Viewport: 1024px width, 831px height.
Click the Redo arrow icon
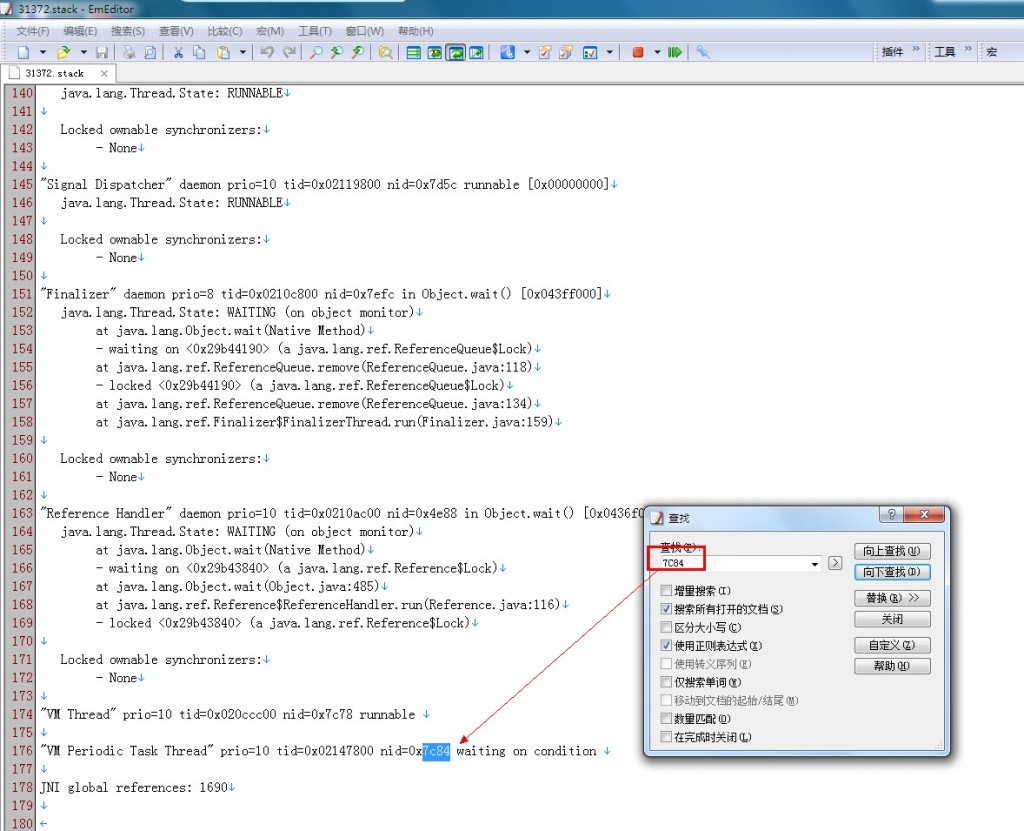pos(289,52)
